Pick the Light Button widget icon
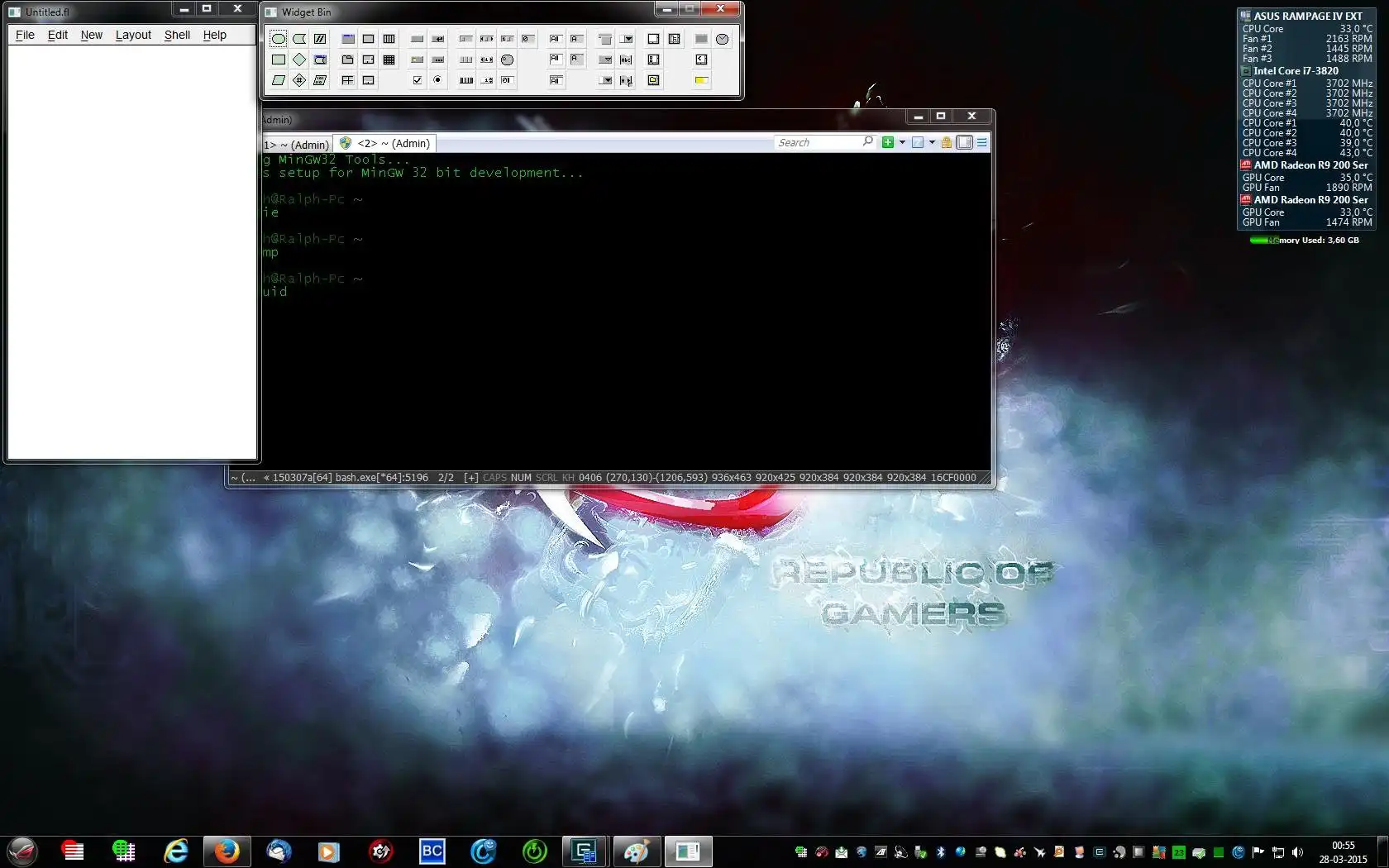 [418, 60]
